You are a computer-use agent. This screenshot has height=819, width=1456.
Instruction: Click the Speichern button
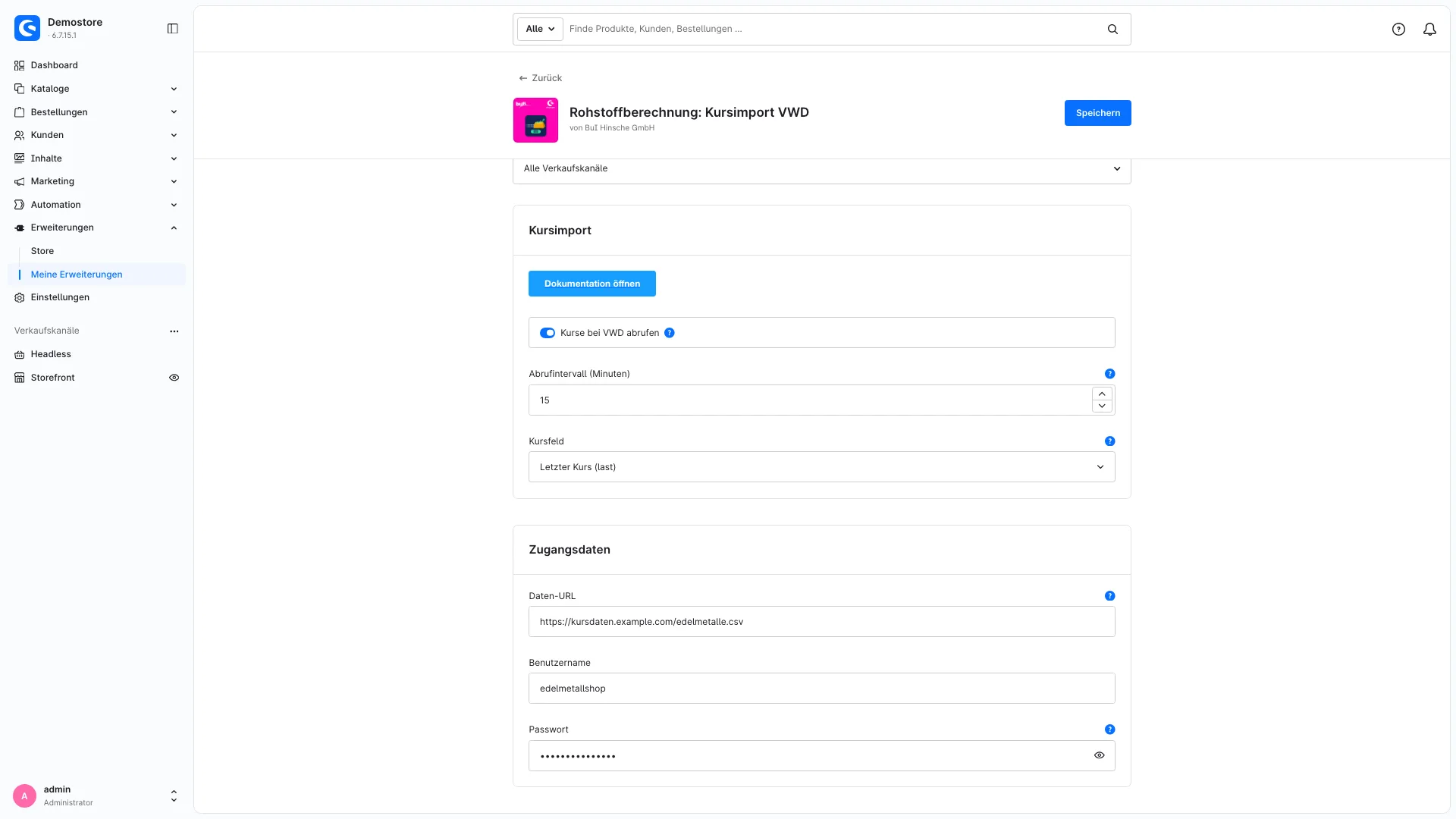(1097, 113)
